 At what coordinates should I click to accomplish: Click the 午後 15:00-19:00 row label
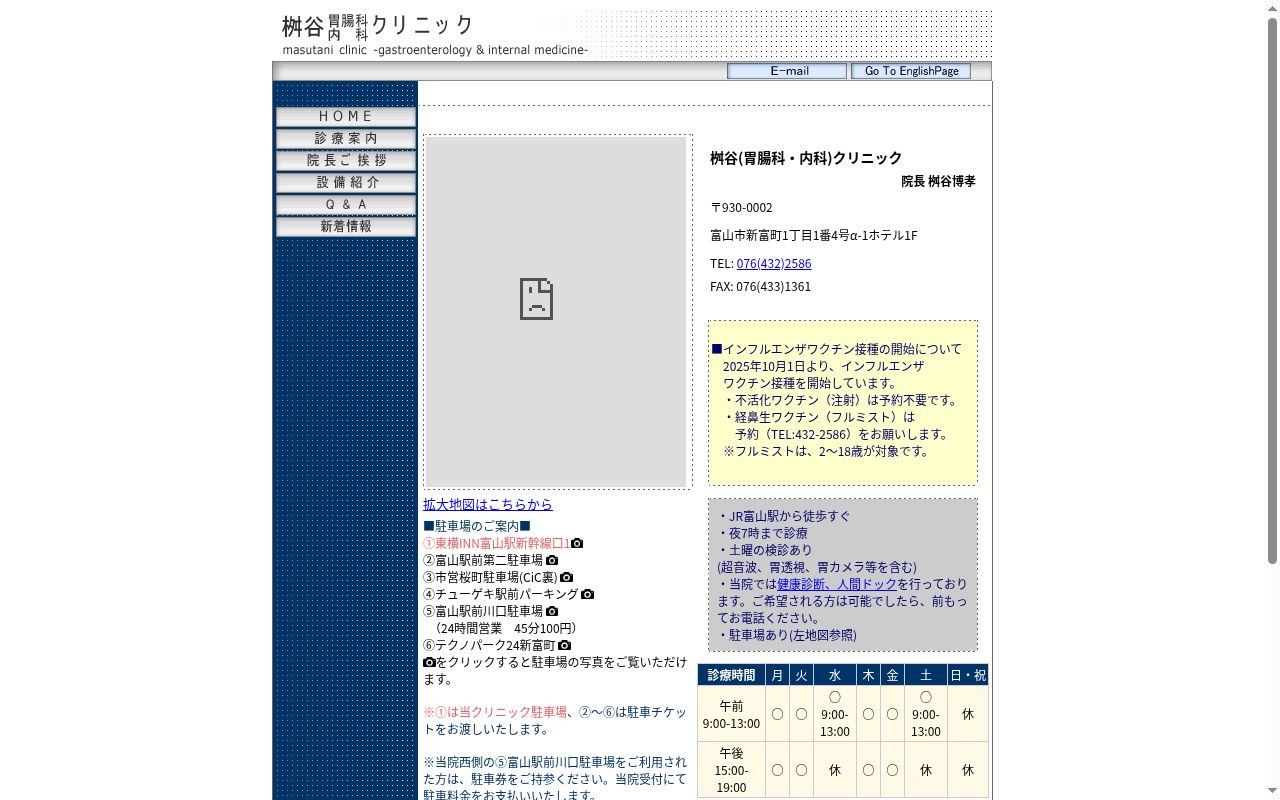click(731, 770)
